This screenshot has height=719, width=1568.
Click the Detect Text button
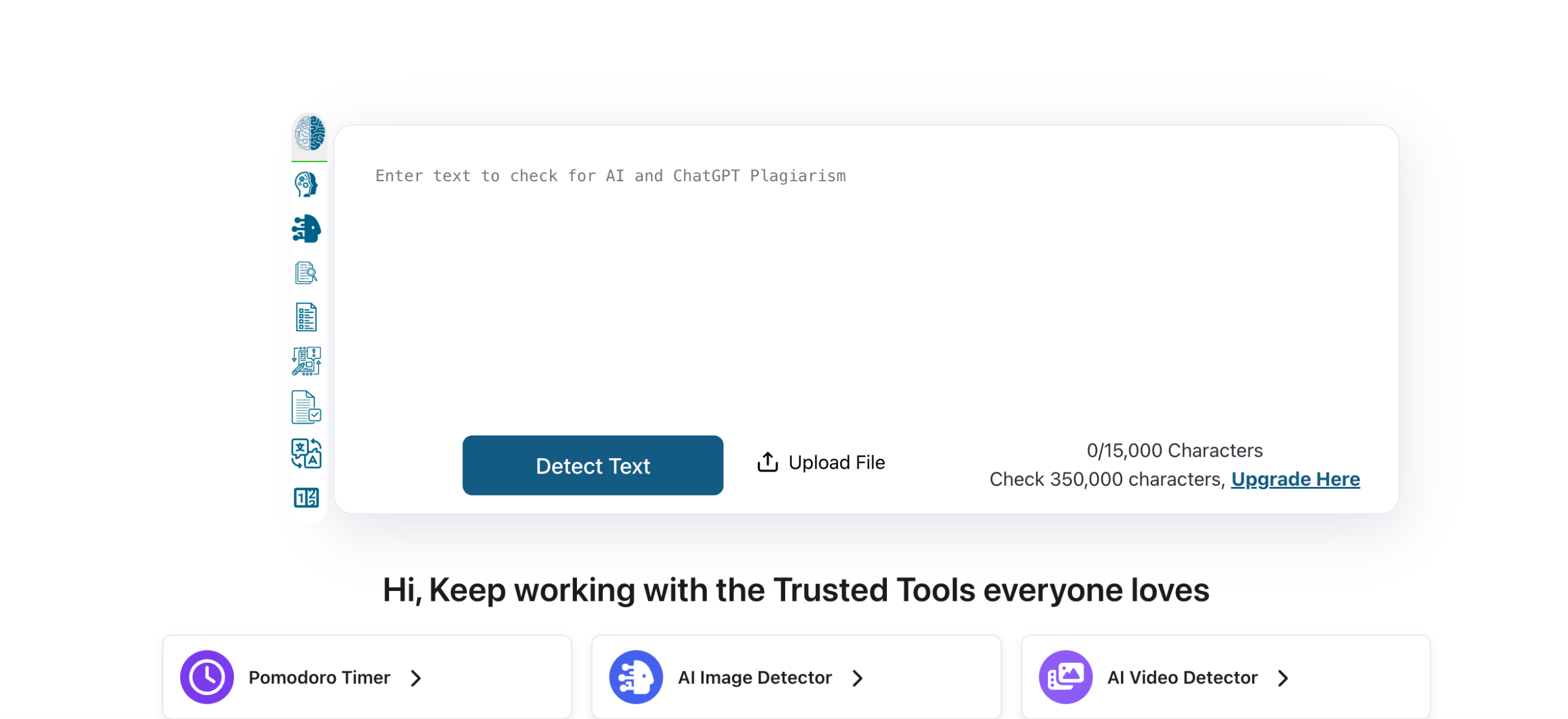click(x=592, y=465)
